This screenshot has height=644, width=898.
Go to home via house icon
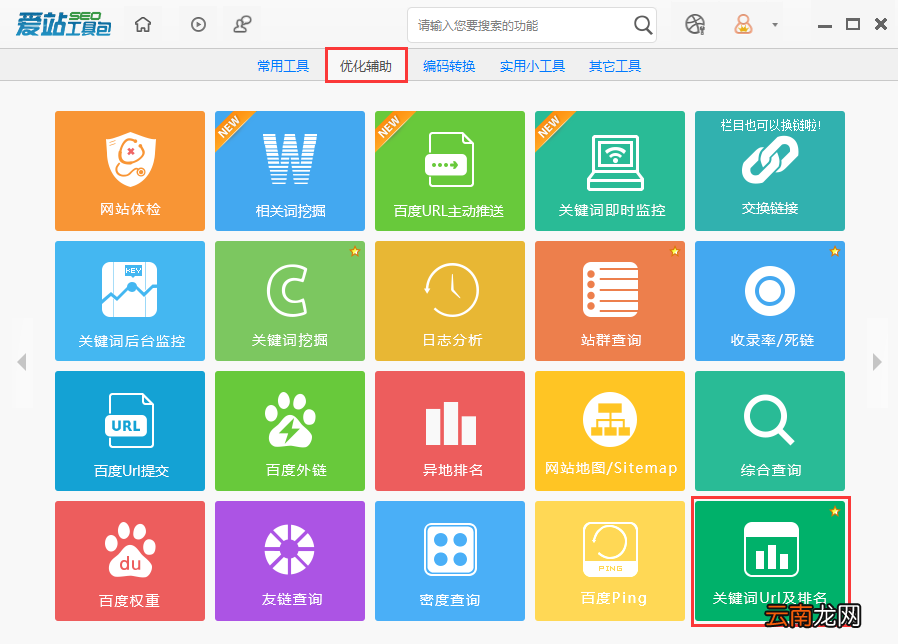pyautogui.click(x=143, y=25)
